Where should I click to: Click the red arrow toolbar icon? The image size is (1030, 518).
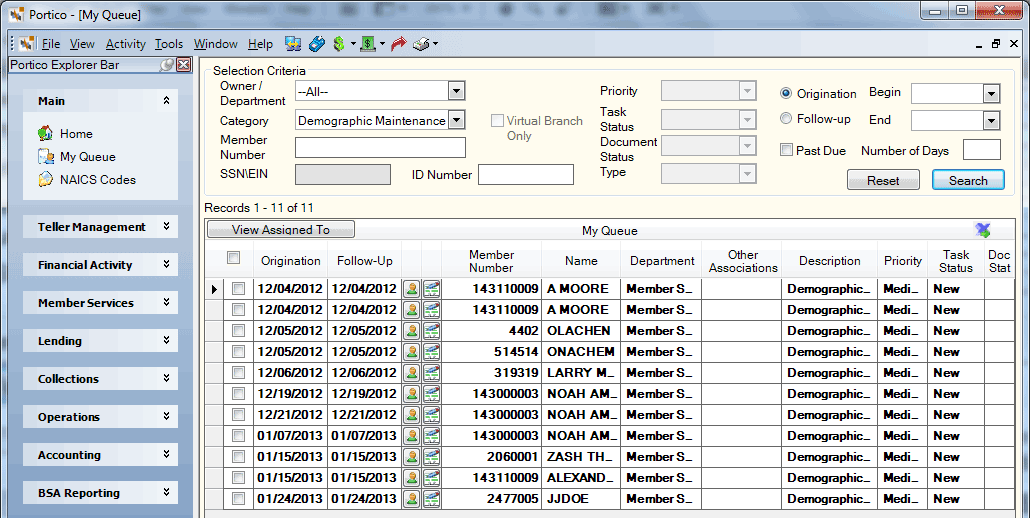tap(398, 44)
